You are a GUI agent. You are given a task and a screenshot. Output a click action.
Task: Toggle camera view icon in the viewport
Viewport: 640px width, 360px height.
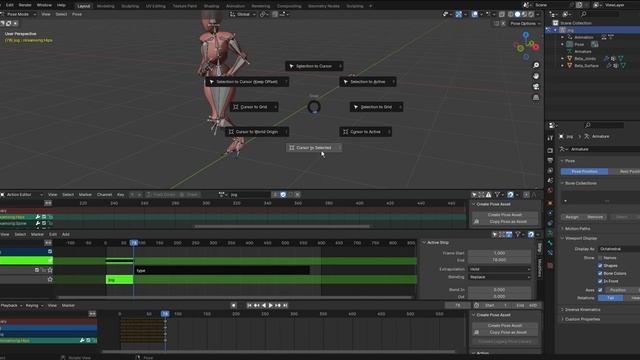(x=536, y=87)
